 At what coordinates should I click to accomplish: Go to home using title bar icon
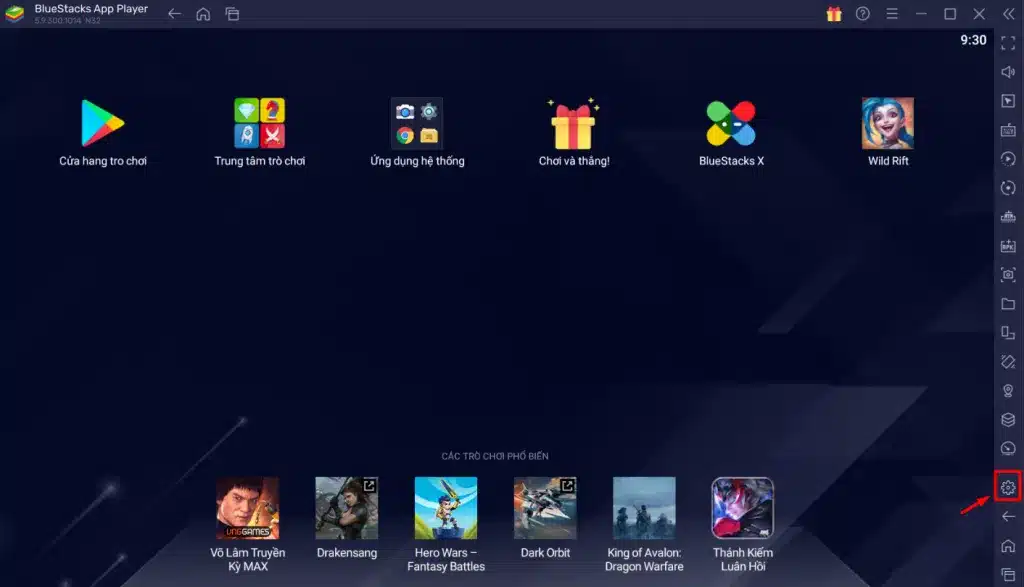pos(203,14)
